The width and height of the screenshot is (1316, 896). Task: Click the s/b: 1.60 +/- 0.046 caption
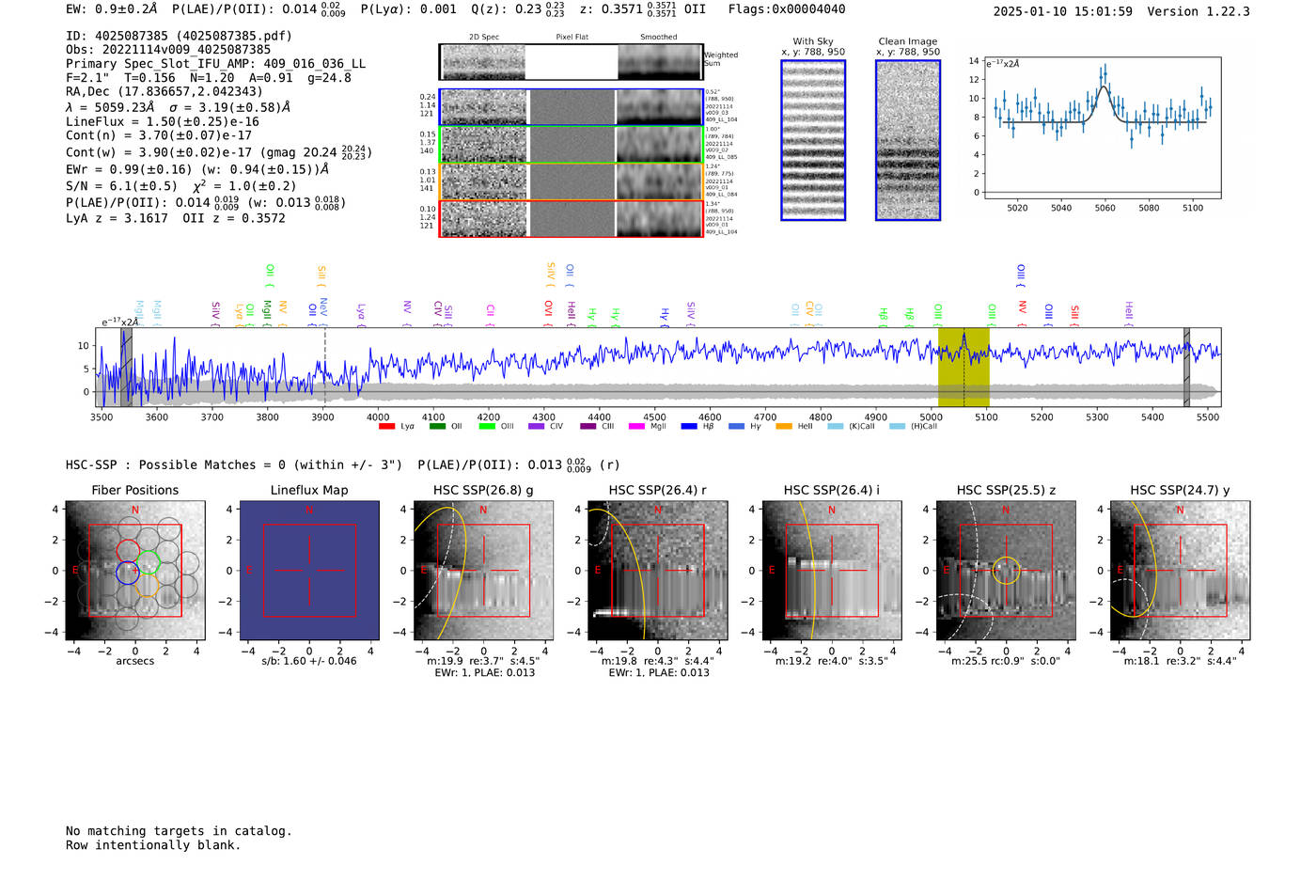309,661
